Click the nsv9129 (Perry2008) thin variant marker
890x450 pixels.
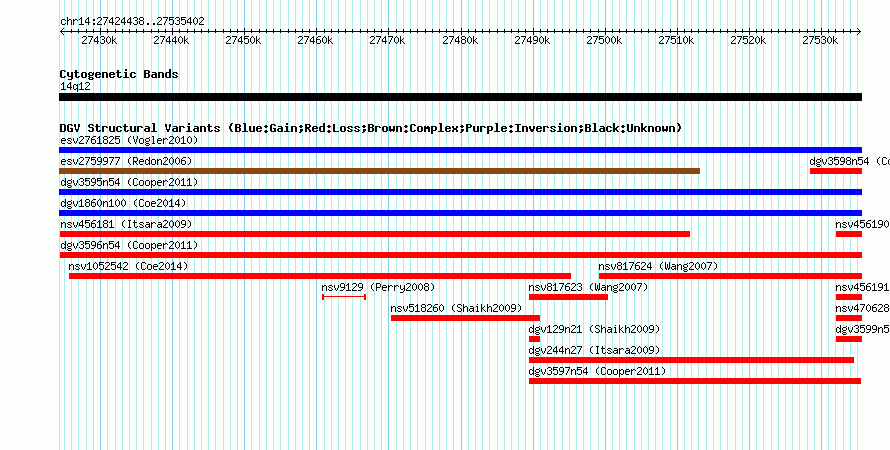click(344, 297)
